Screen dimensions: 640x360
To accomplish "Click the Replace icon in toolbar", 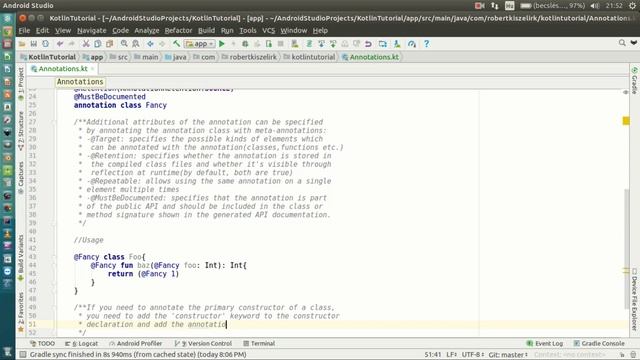I will (x=136, y=44).
